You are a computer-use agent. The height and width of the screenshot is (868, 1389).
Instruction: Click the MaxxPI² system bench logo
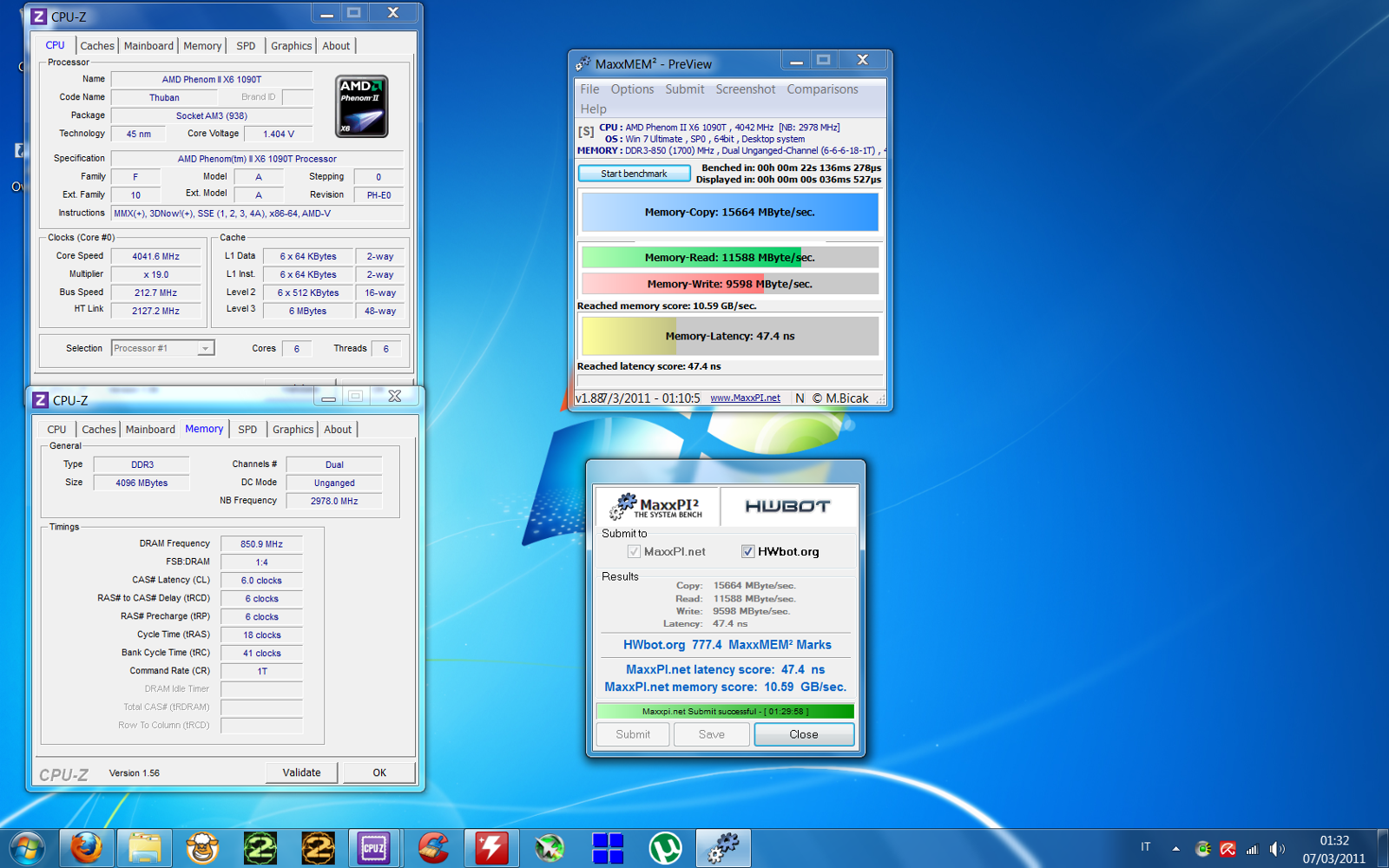point(657,507)
